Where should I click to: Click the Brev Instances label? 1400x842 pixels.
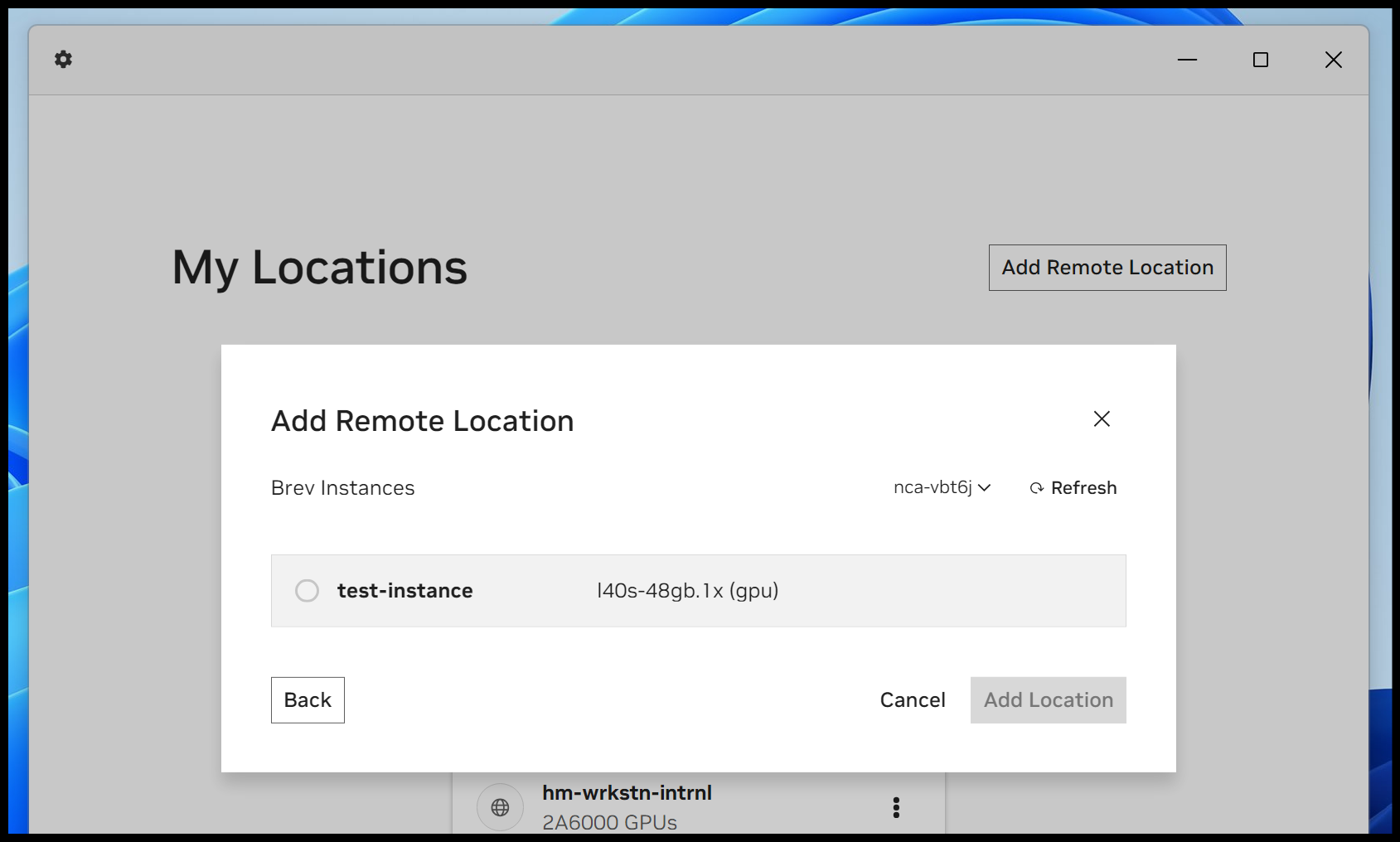[342, 488]
